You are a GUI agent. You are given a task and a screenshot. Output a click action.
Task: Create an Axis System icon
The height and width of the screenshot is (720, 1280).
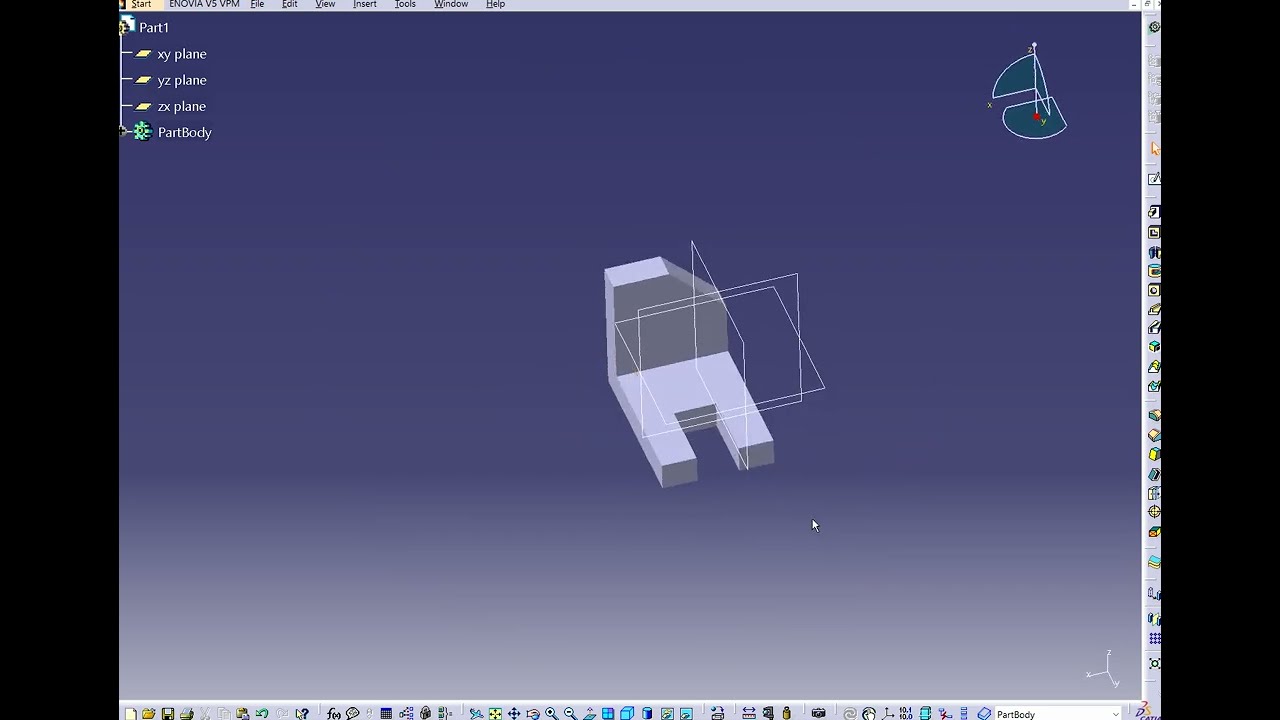[x=888, y=713]
